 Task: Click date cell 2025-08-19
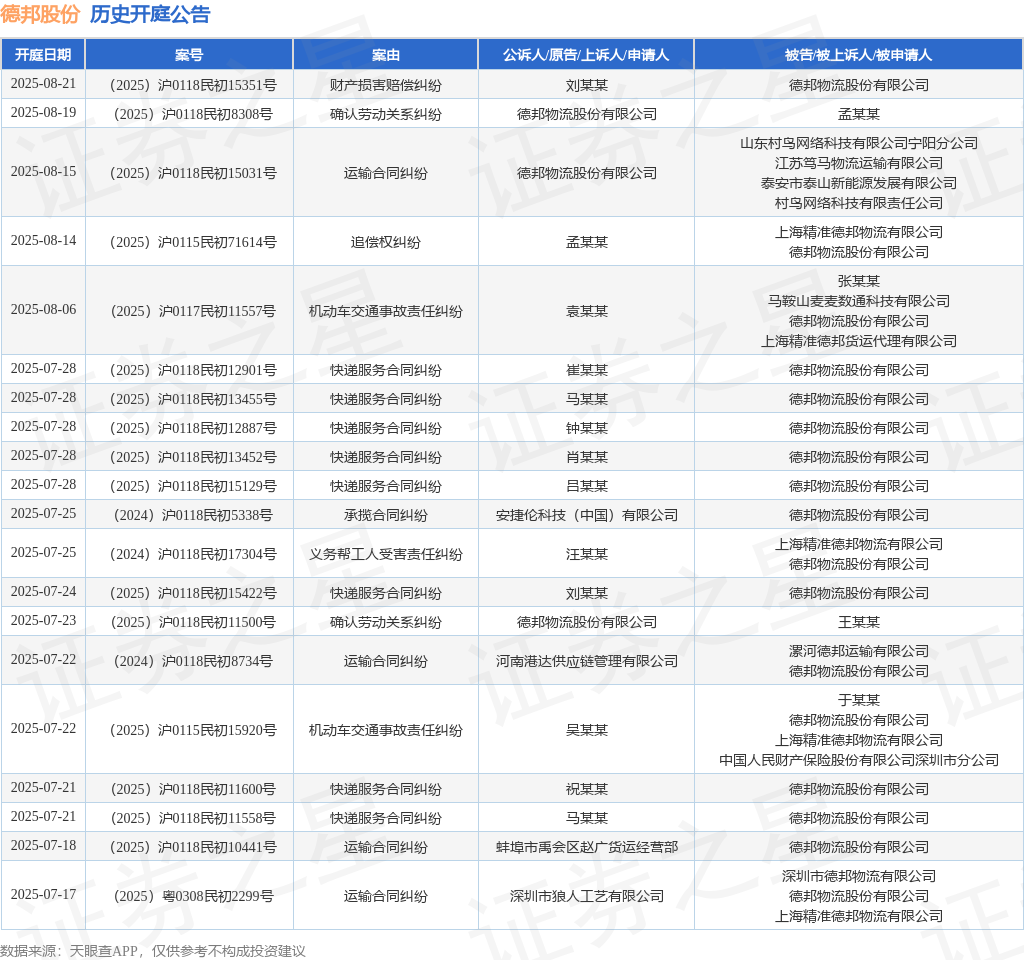point(43,112)
